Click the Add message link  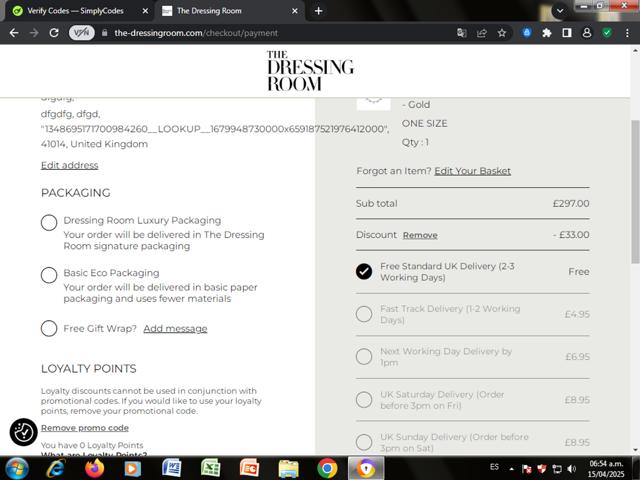175,329
